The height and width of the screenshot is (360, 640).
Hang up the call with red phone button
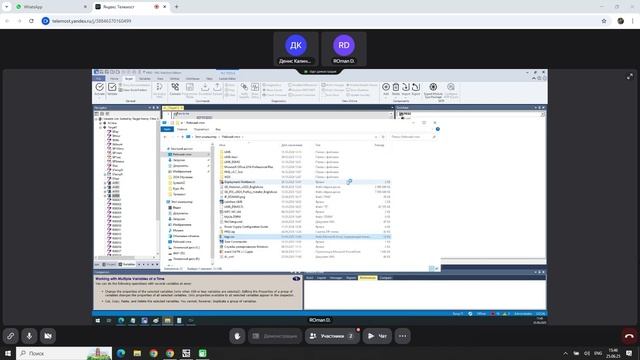point(629,336)
